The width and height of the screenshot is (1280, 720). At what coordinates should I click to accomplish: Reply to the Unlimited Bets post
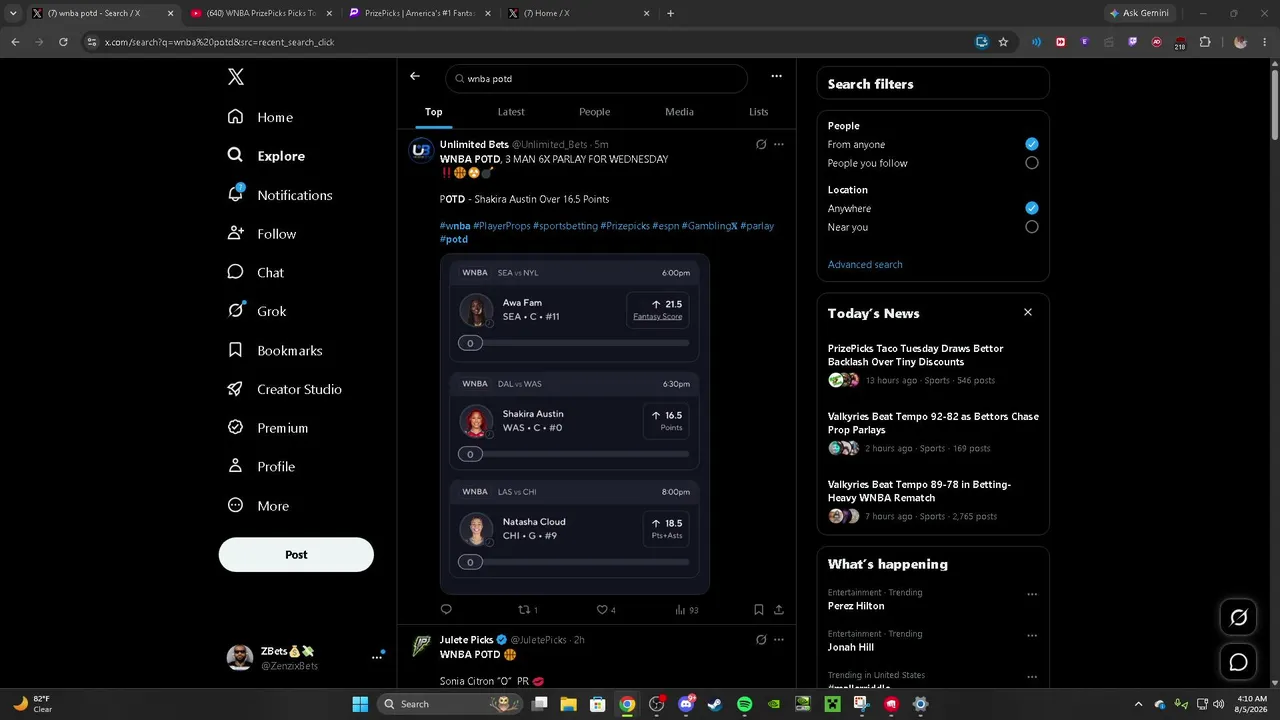click(x=446, y=609)
